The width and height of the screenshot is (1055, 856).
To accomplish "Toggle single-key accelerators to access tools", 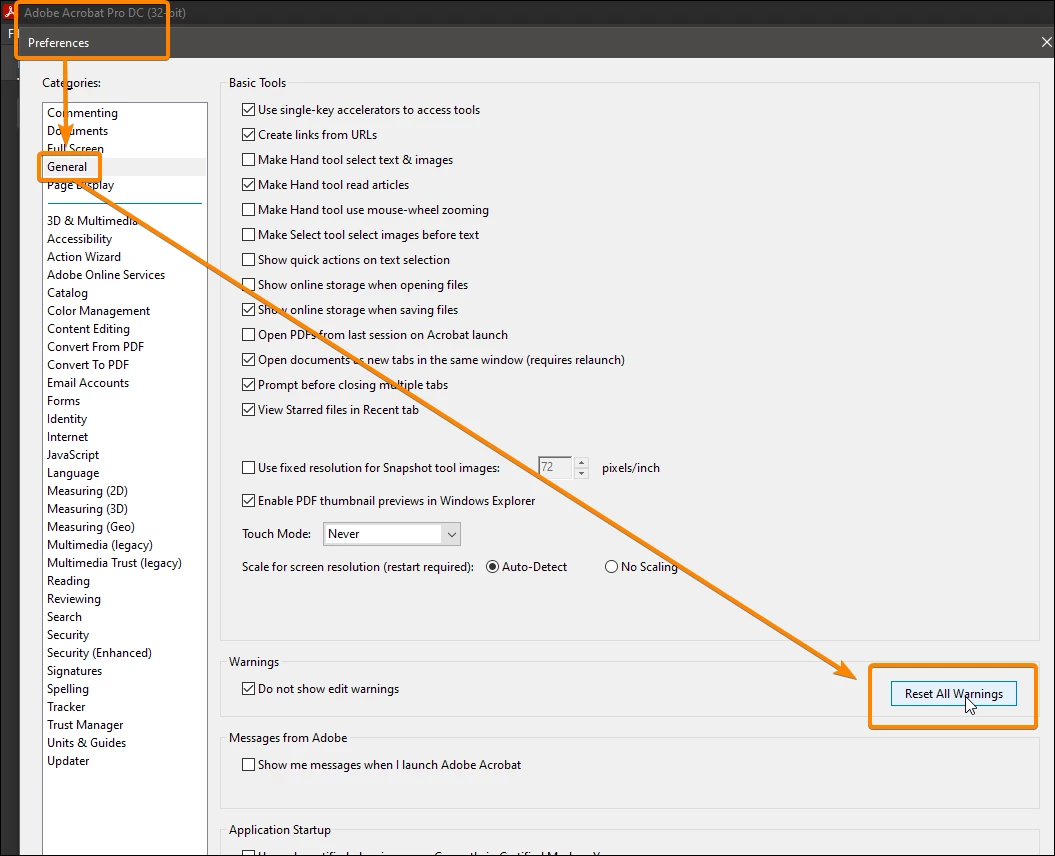I will [248, 110].
